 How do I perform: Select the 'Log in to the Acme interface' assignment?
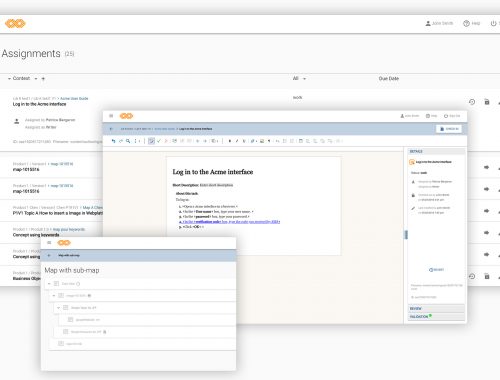click(39, 104)
